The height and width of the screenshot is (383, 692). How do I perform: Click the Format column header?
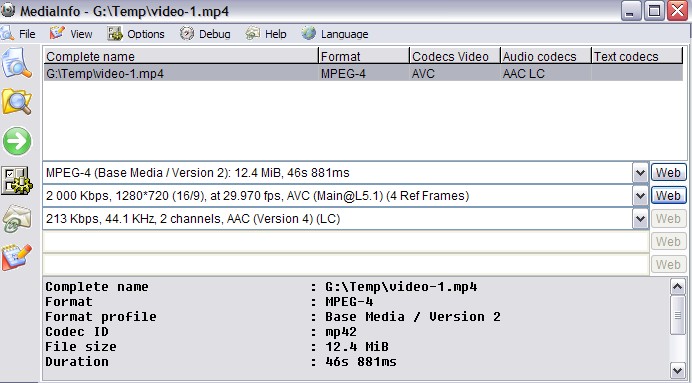coord(364,56)
